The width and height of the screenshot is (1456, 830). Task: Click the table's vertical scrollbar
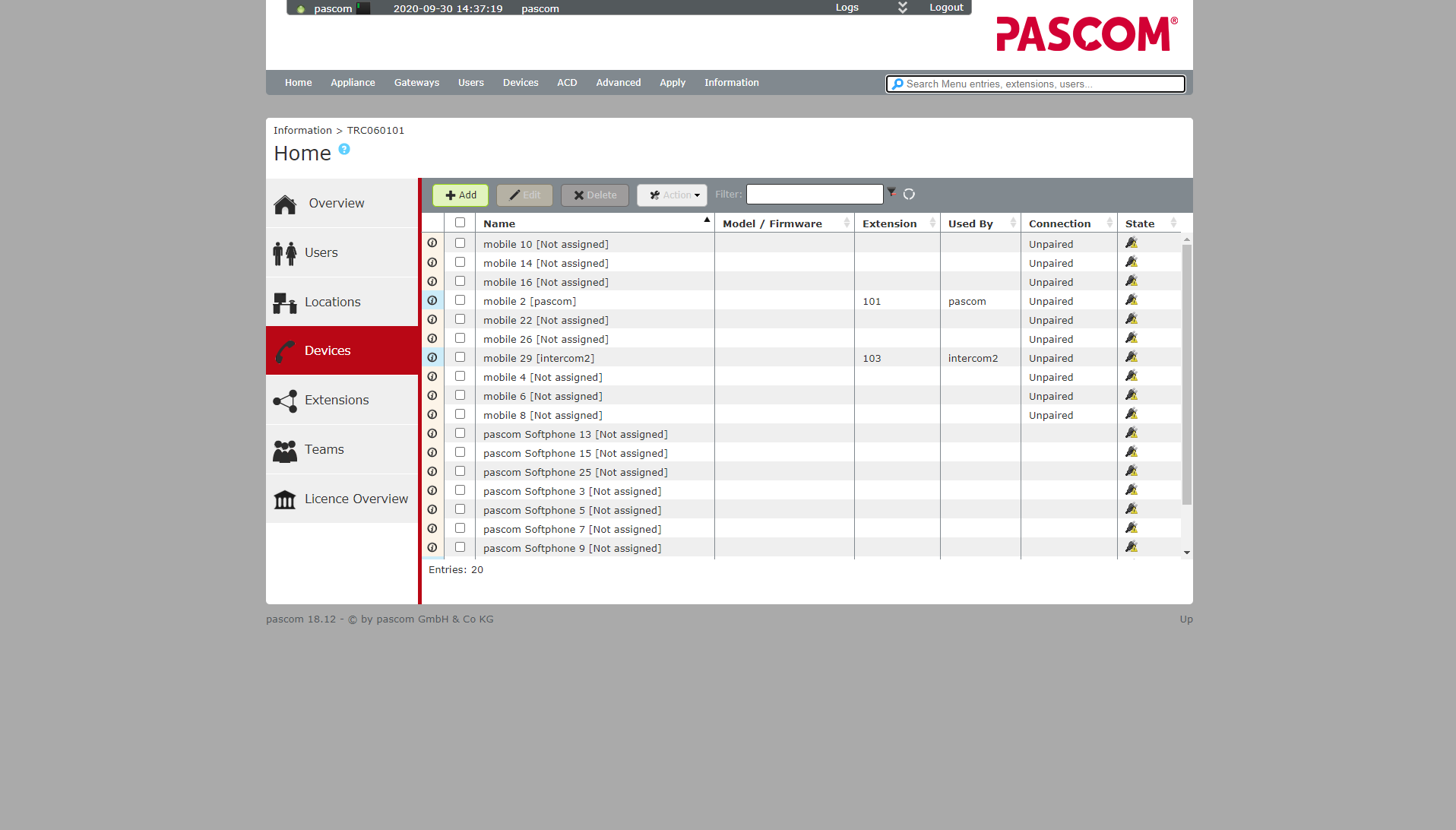(1186, 374)
